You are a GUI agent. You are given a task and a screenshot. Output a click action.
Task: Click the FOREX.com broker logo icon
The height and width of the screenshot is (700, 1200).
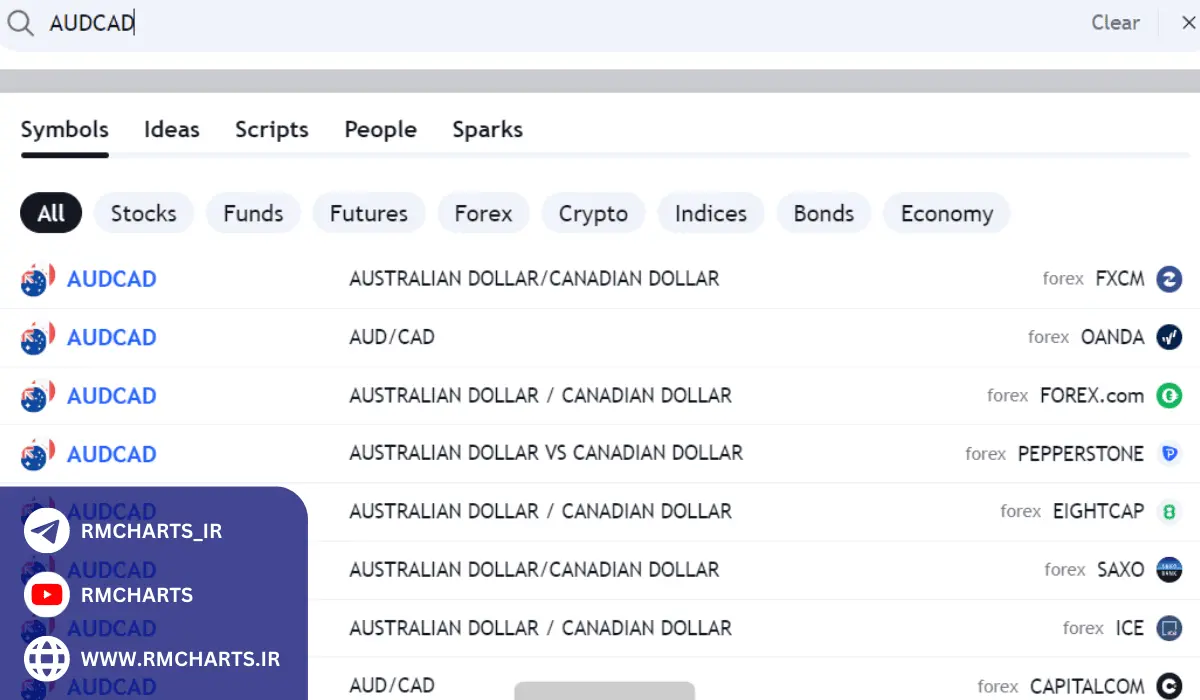point(1169,396)
